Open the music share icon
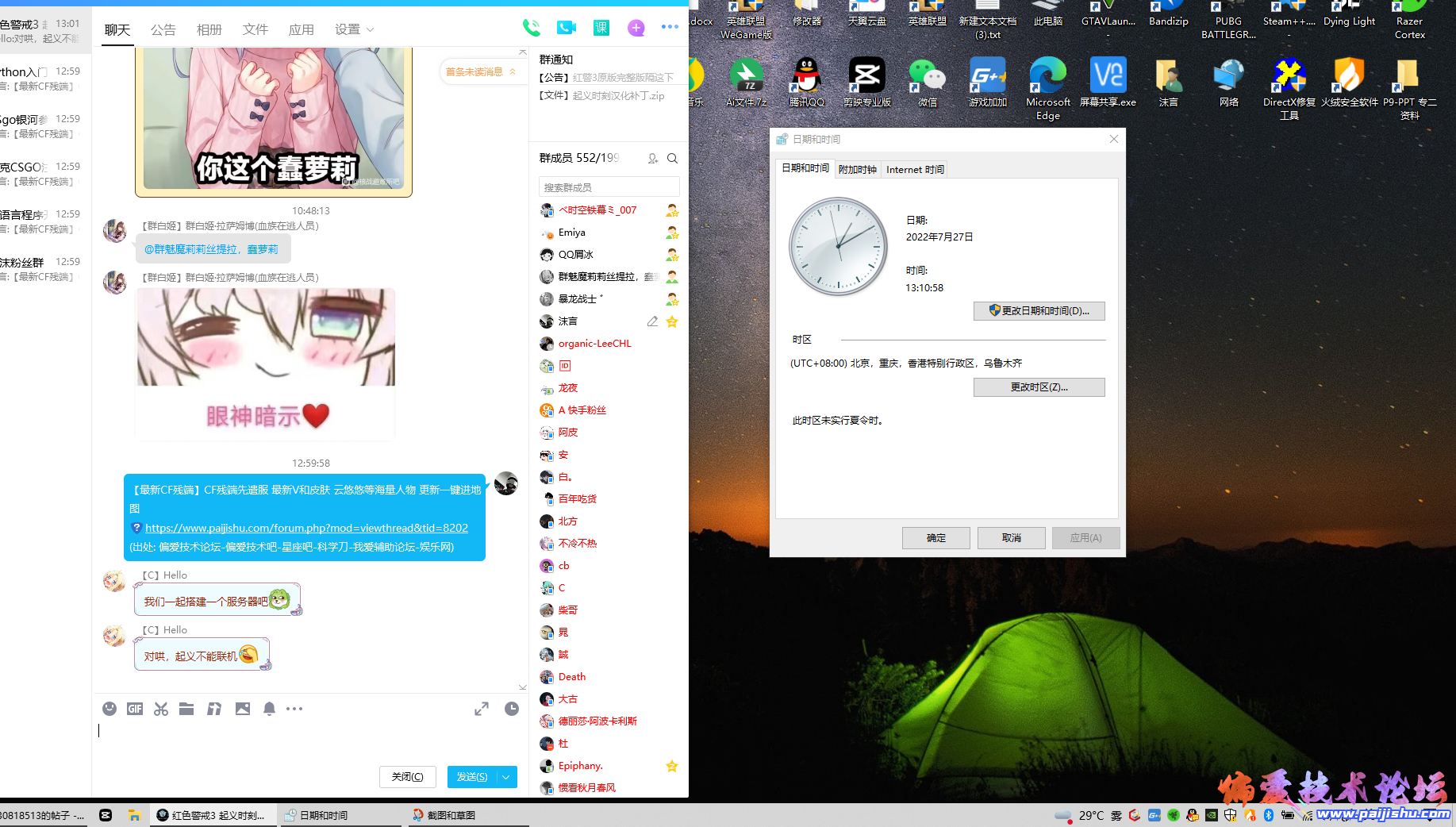This screenshot has height=827, width=1456. 214,709
